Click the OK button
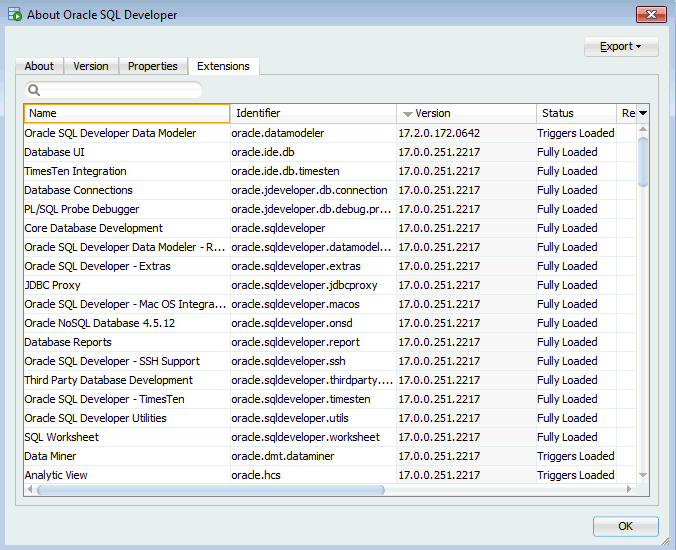This screenshot has height=550, width=676. point(626,526)
